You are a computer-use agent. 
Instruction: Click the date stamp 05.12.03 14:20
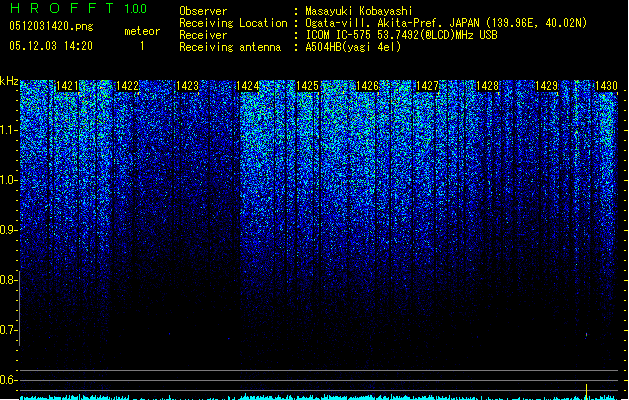point(51,46)
